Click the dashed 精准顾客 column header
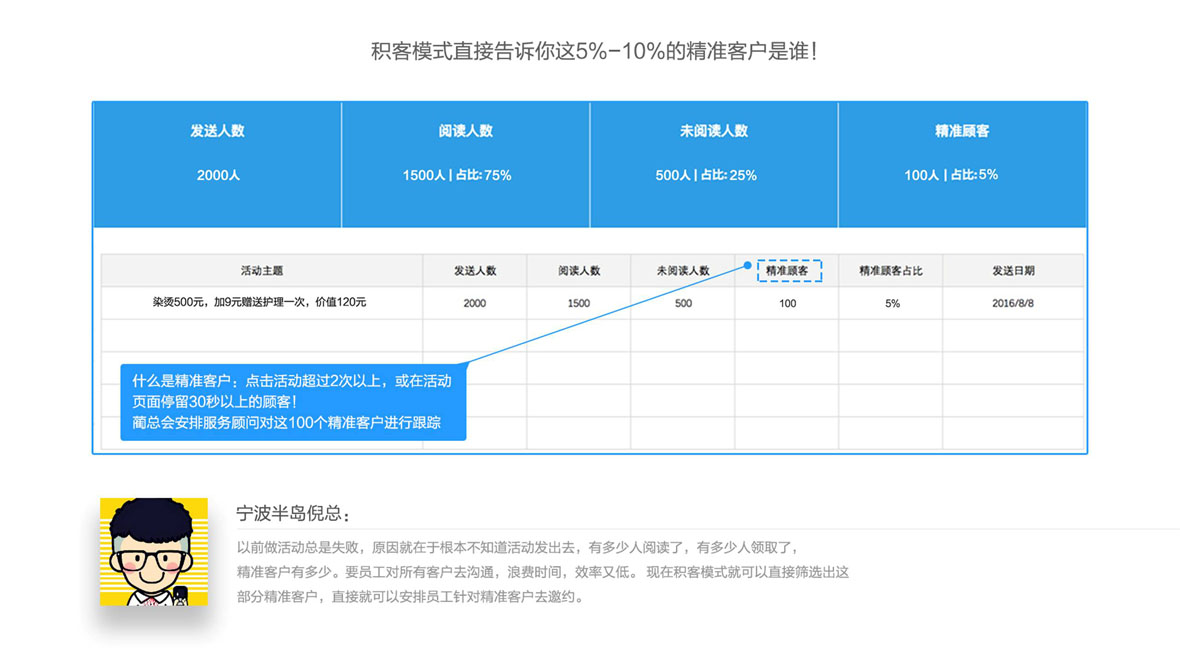 789,270
